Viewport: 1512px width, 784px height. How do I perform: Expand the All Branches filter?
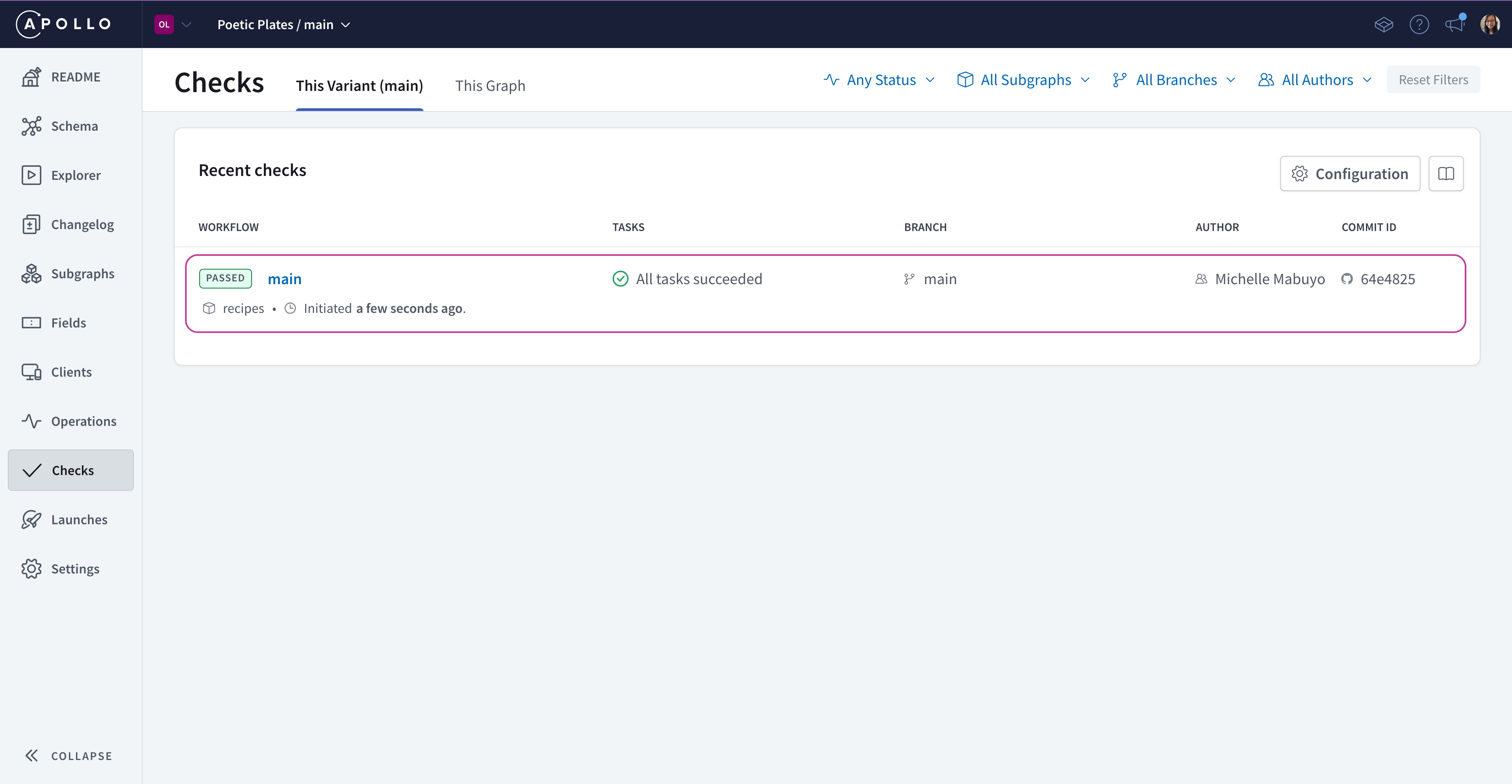pos(1175,80)
